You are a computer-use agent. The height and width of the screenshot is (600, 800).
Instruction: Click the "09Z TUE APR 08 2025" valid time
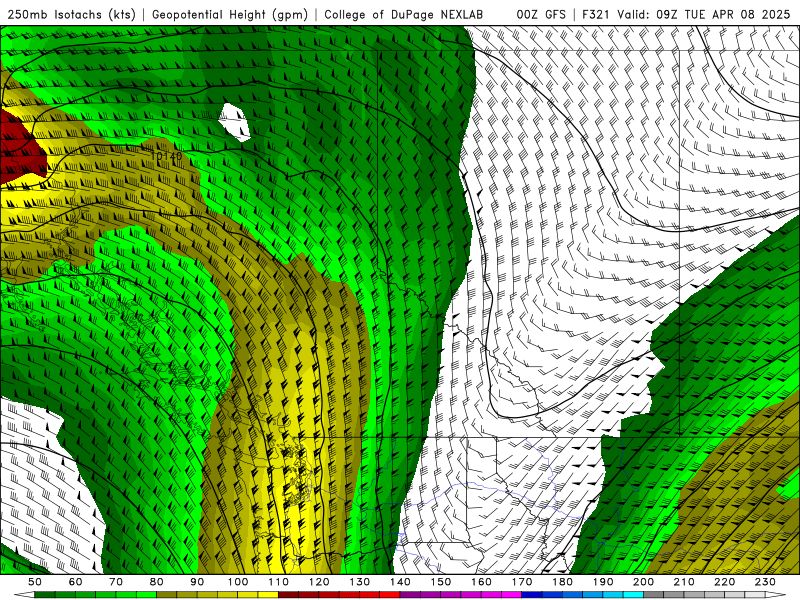(x=723, y=15)
